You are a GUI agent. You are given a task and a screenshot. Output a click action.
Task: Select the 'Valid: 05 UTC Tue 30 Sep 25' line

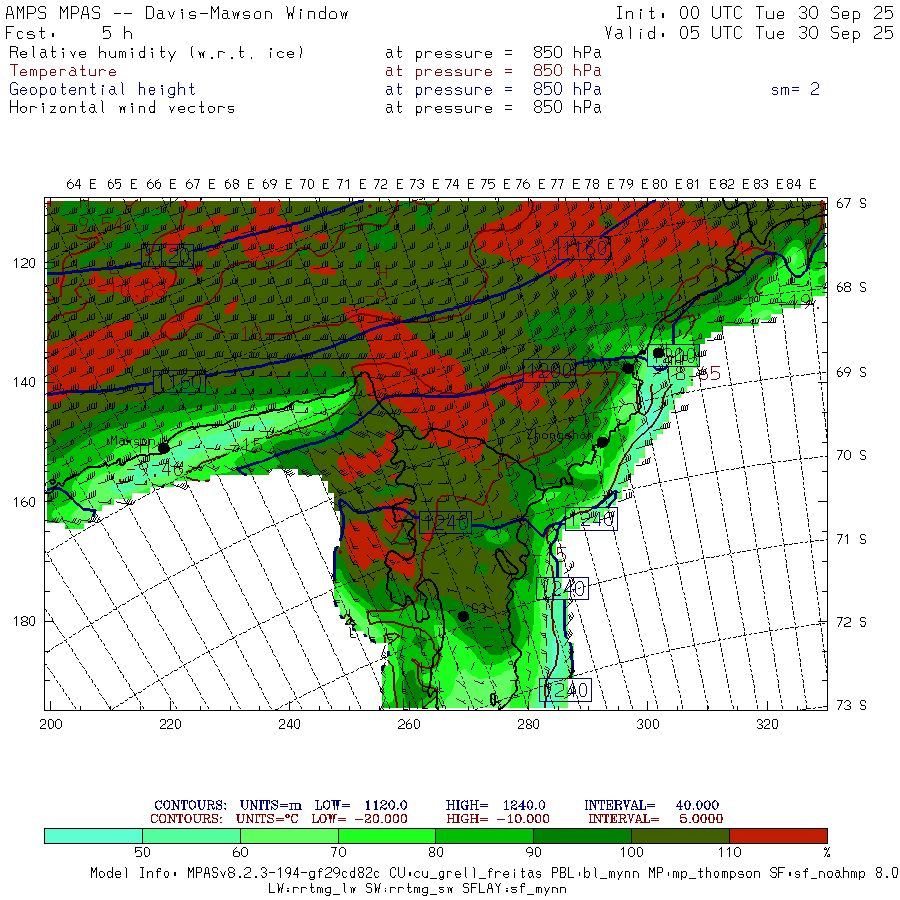coord(749,33)
